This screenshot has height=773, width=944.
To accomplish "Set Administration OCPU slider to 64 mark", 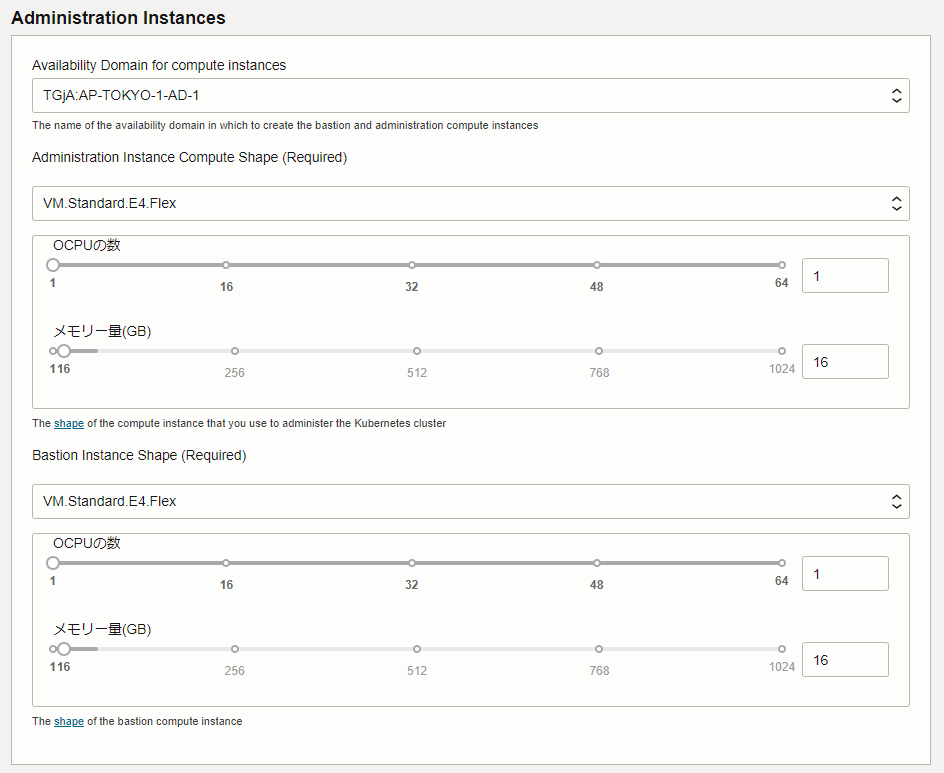I will 782,265.
